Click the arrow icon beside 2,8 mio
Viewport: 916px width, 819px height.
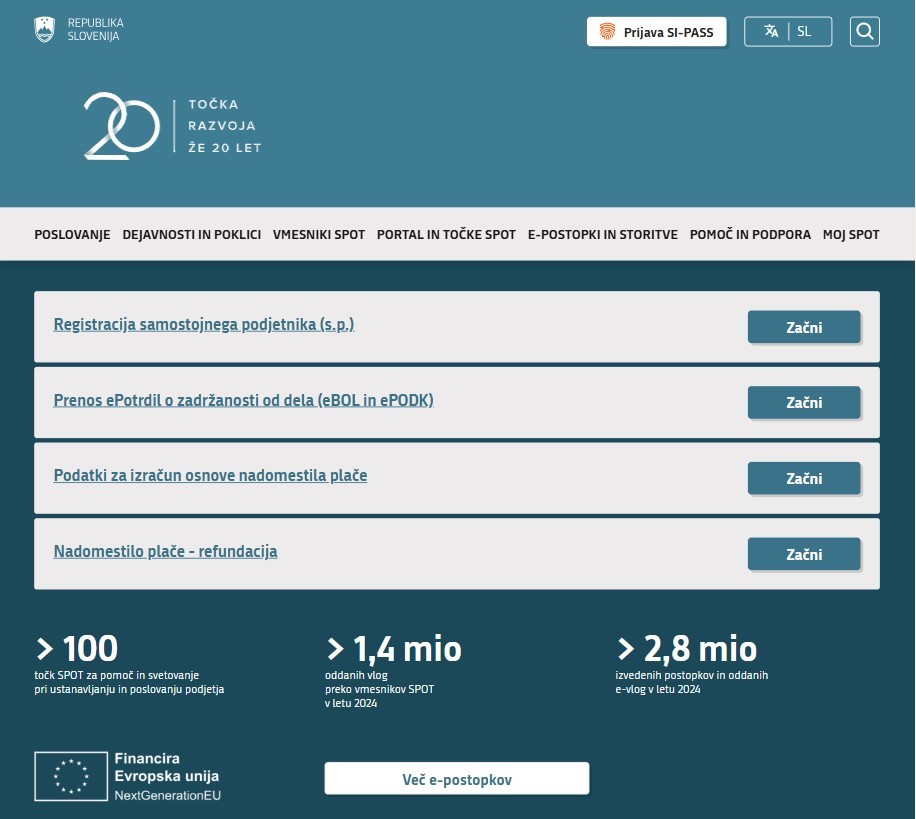(626, 648)
